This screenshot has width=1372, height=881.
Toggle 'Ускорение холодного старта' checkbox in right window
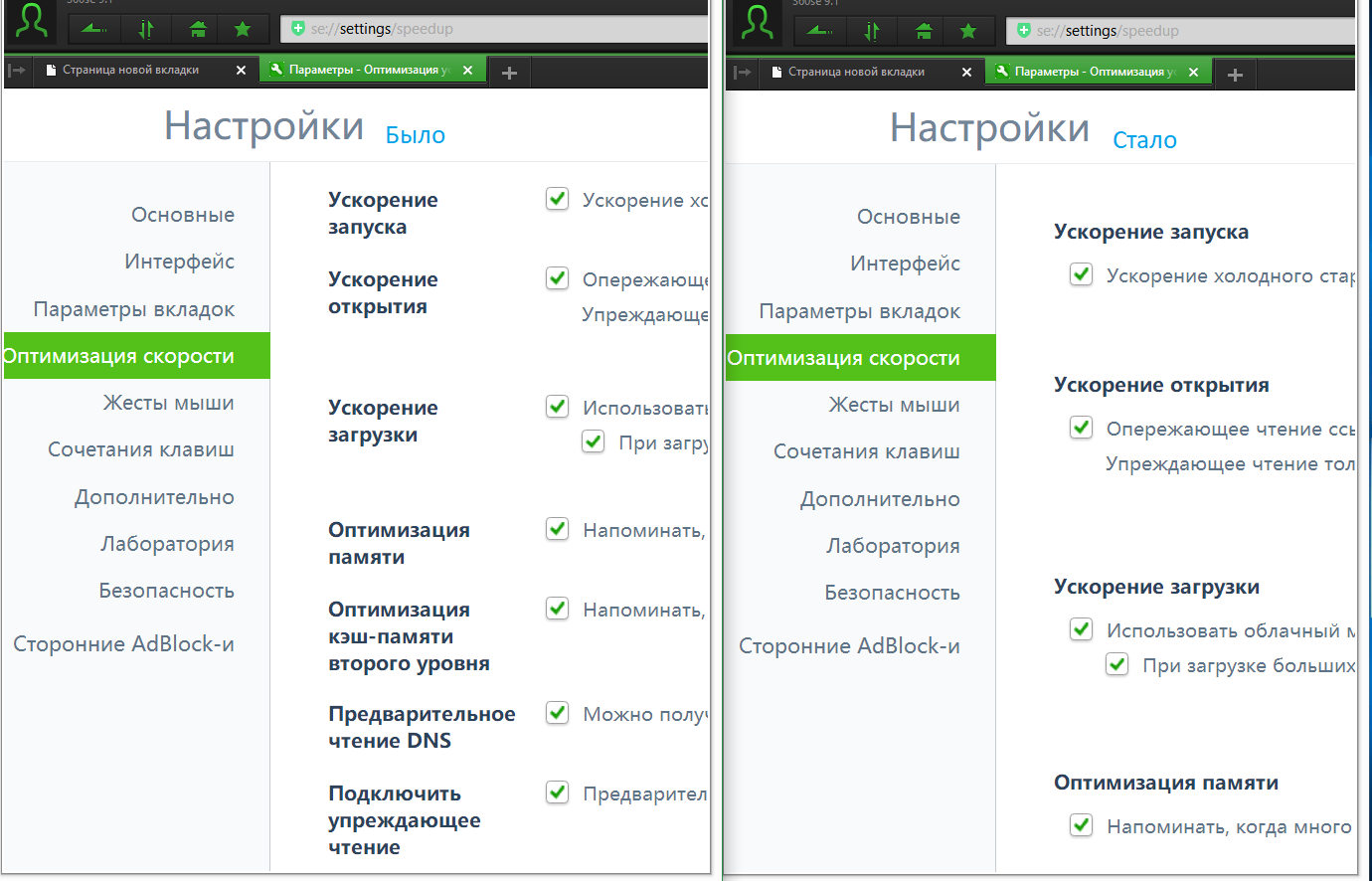click(x=1081, y=274)
